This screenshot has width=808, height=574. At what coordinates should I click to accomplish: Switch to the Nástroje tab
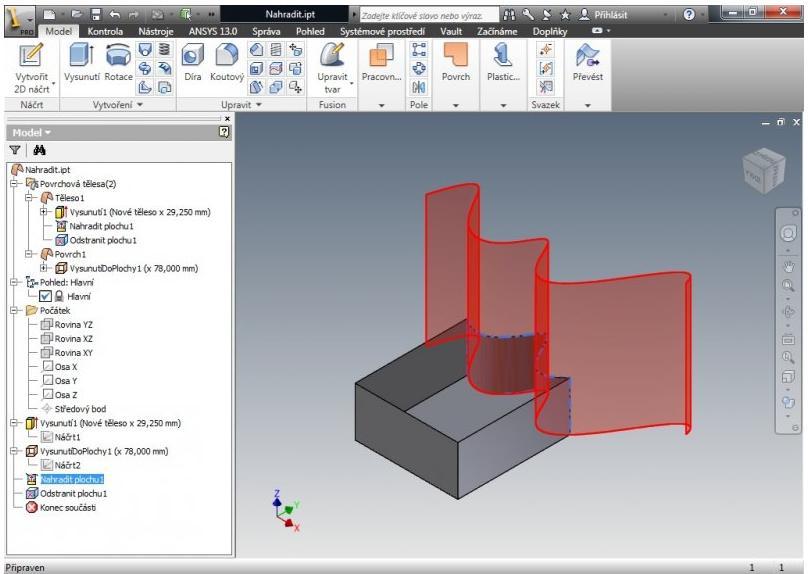156,31
